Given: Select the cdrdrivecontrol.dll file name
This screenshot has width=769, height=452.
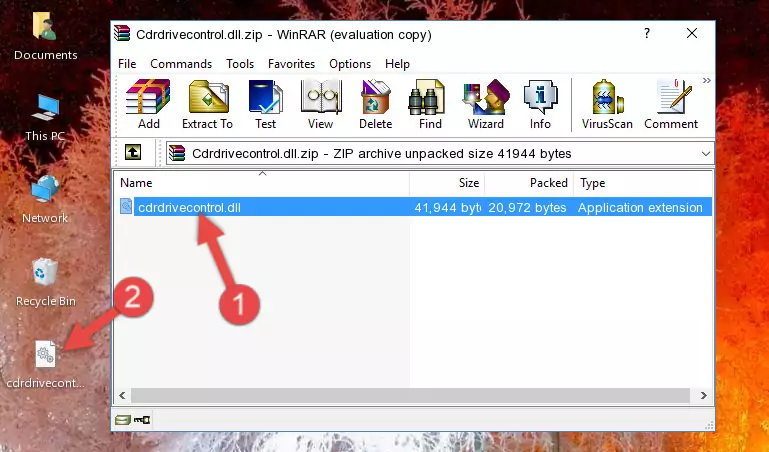Looking at the screenshot, I should pos(189,207).
